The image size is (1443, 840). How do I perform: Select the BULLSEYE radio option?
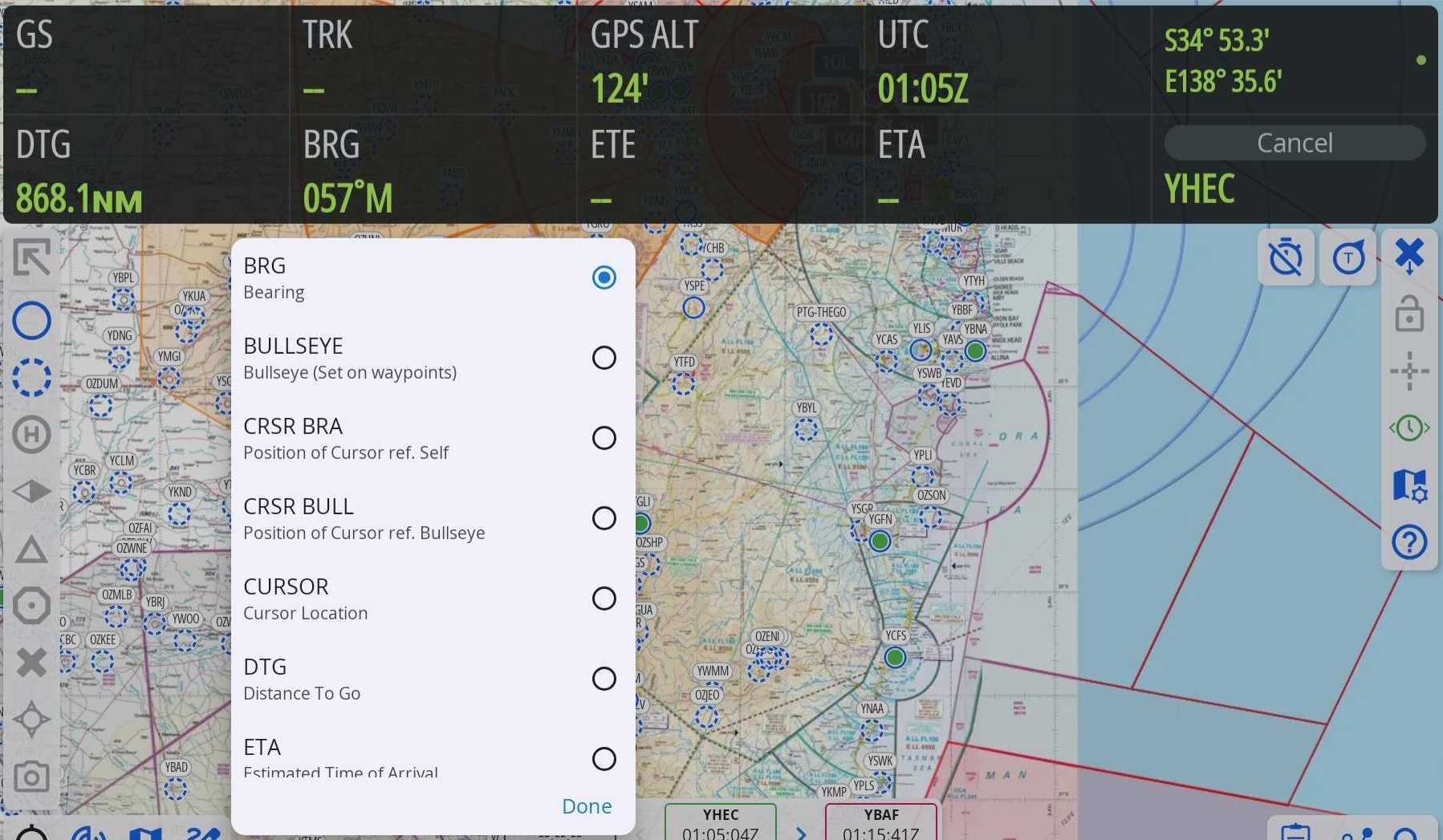(x=604, y=358)
